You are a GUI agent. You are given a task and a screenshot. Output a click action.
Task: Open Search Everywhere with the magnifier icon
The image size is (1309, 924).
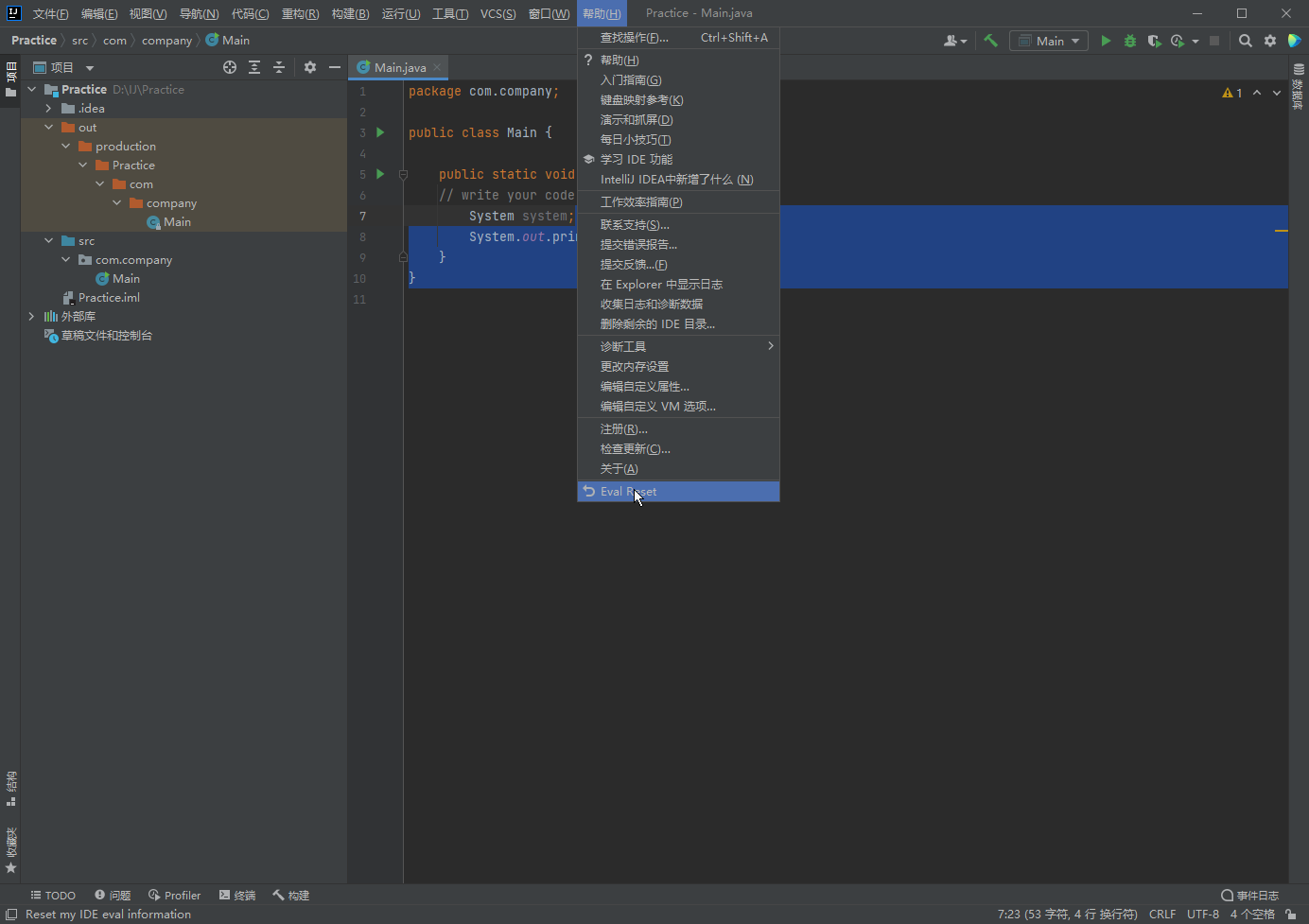(1246, 41)
